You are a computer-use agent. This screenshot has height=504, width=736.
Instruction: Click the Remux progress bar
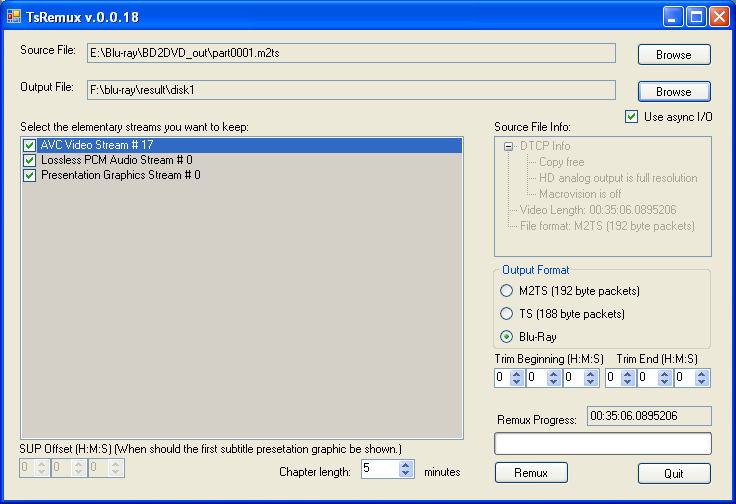tap(603, 443)
